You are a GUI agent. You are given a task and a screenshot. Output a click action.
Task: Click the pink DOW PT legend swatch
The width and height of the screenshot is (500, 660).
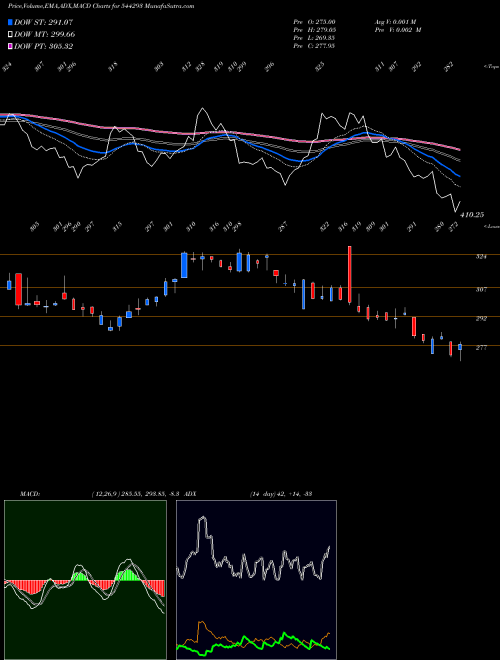[x=11, y=46]
